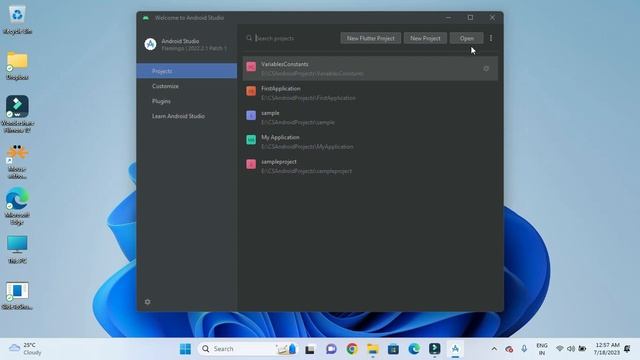This screenshot has width=640, height=360.
Task: Open File Explorer from taskbar
Action: point(373,349)
